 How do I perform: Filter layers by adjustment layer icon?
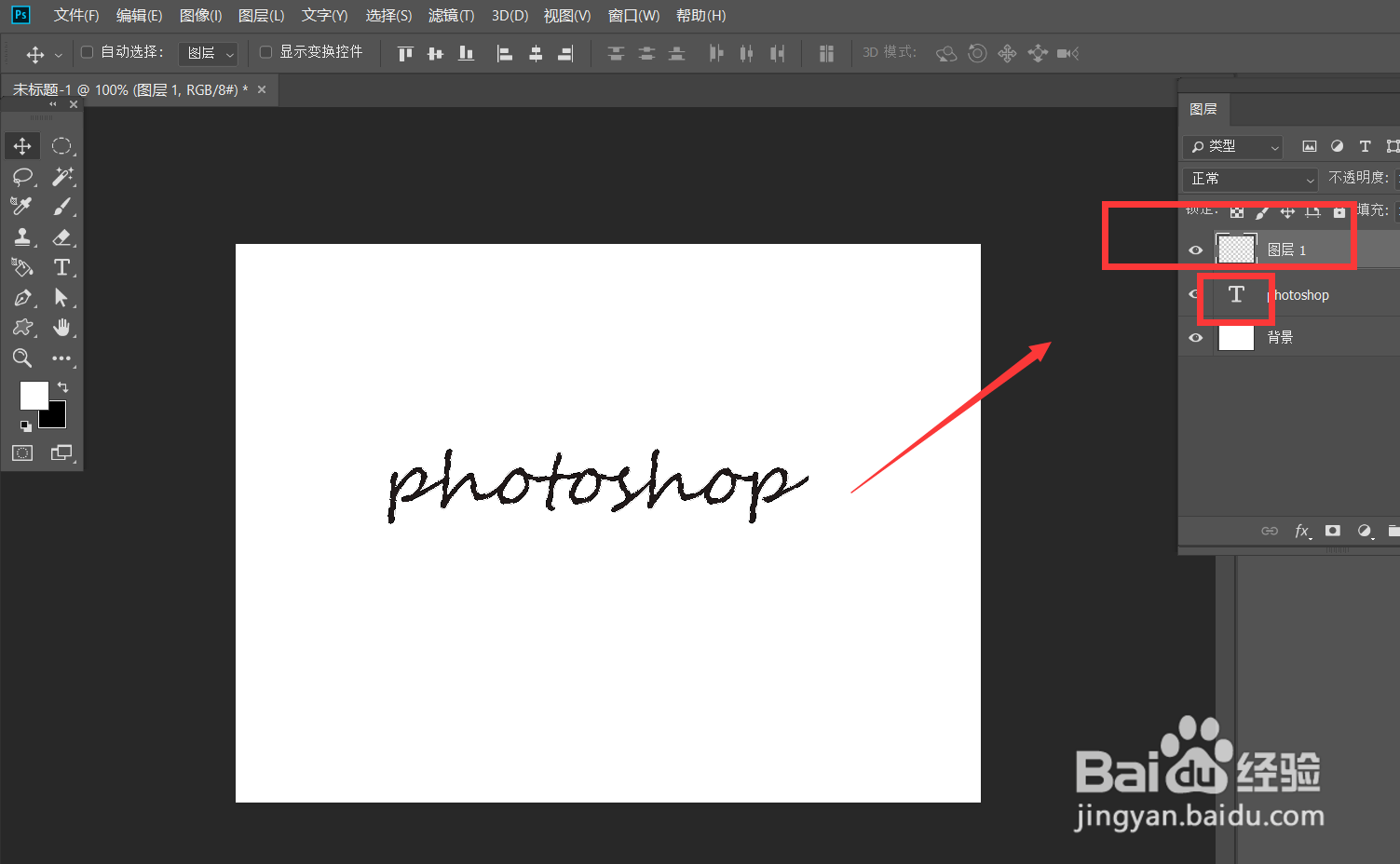coord(1337,146)
